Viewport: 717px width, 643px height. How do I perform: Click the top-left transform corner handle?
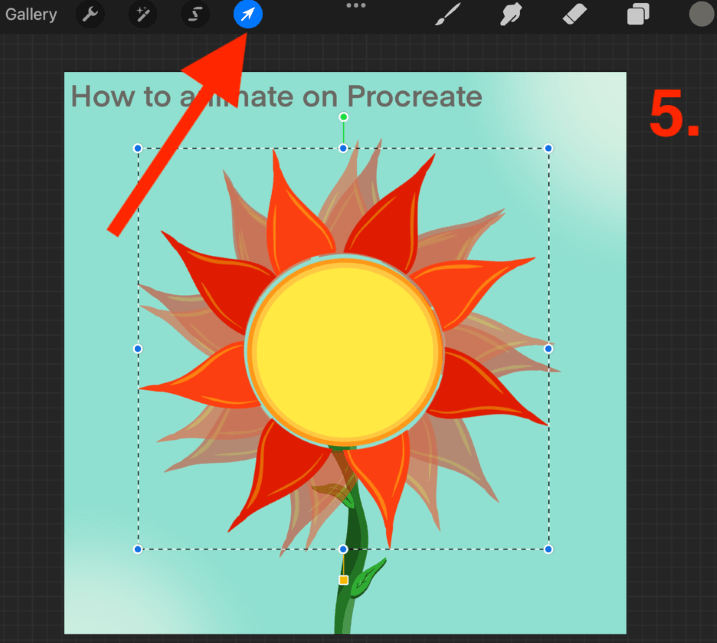[138, 148]
